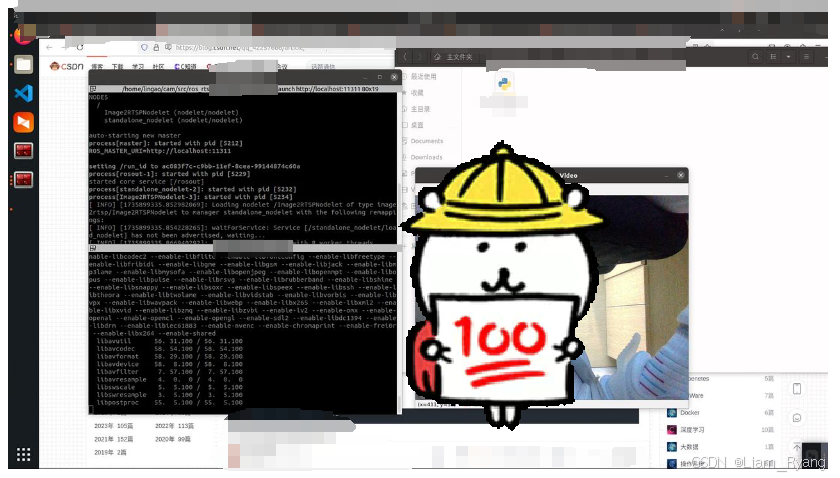840x478 pixels.
Task: Click the terminal window vertical scrollbar
Action: point(399,214)
